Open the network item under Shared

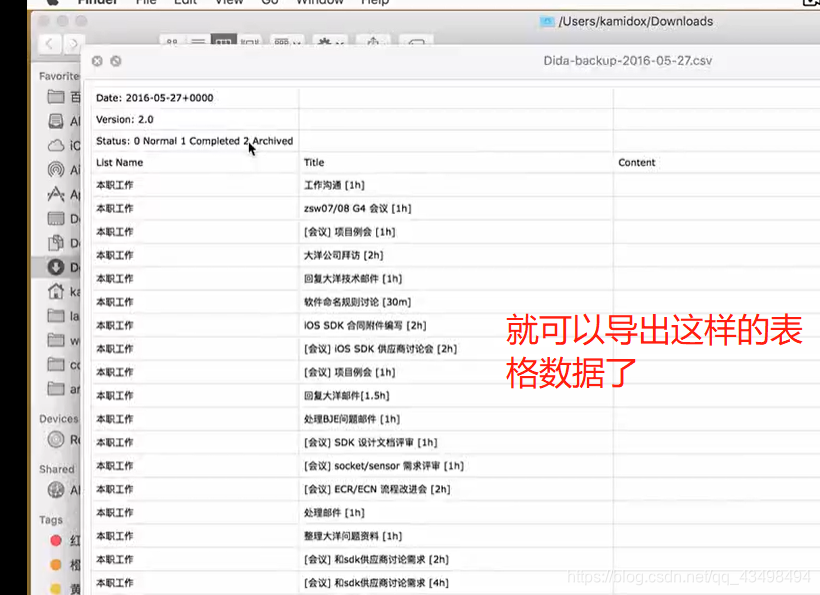click(x=63, y=490)
